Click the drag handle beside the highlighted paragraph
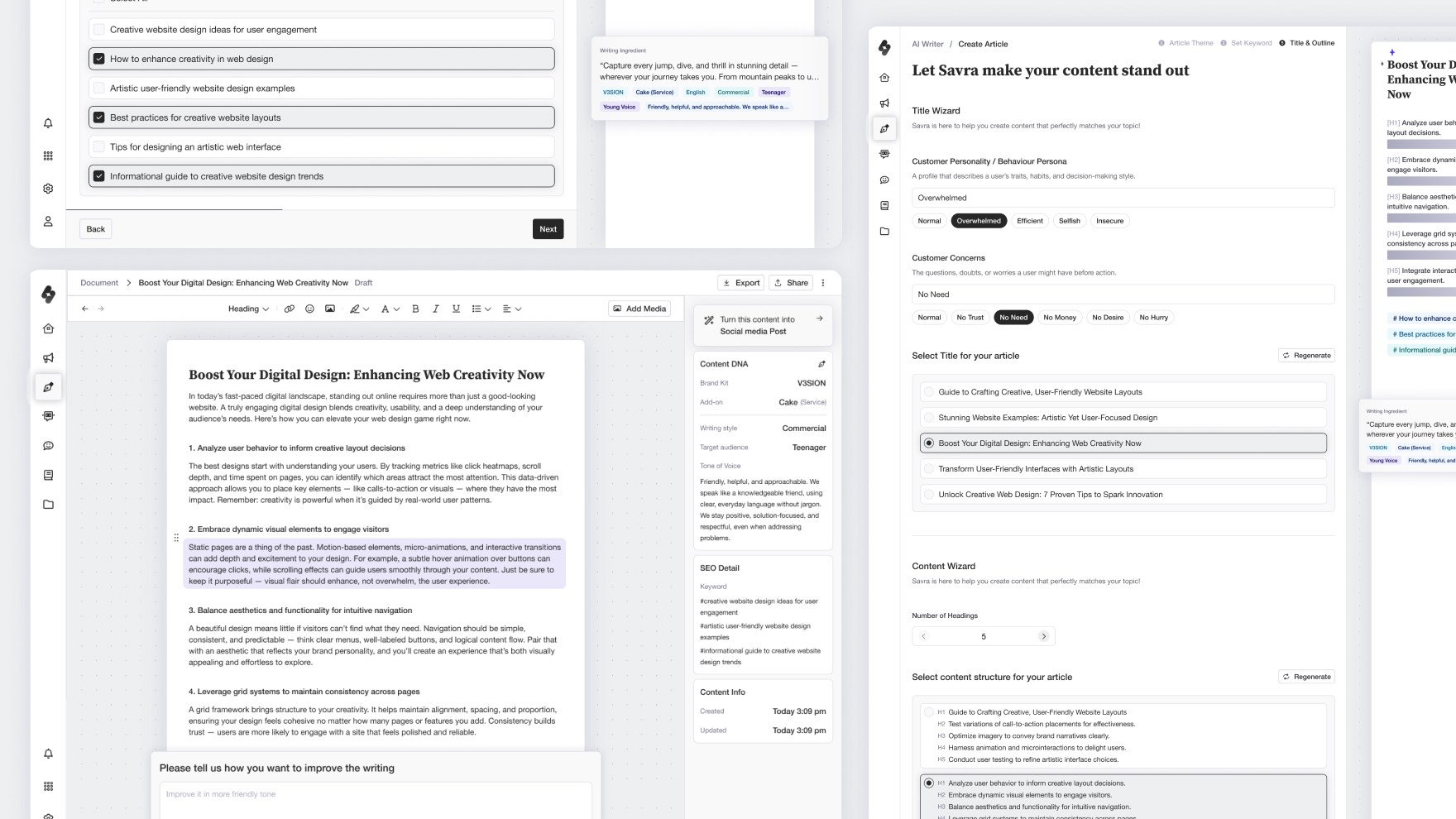This screenshot has width=1456, height=819. click(176, 538)
